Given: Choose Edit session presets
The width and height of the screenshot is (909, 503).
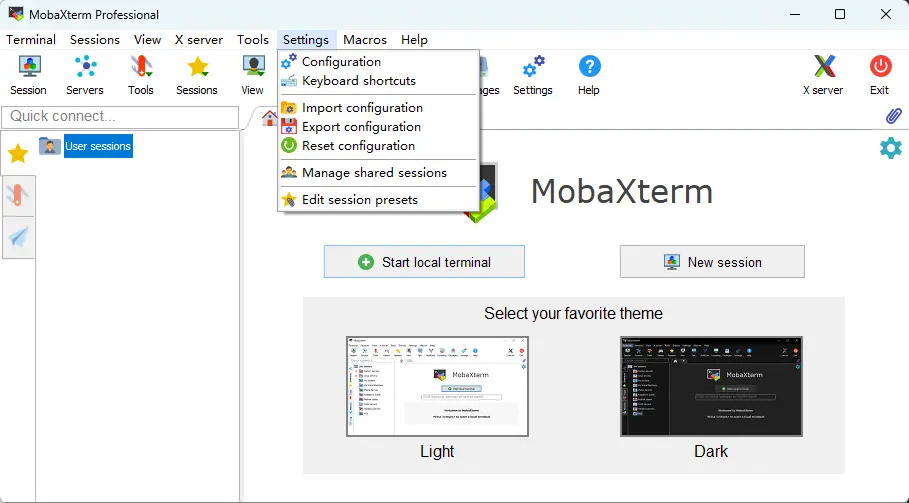Looking at the screenshot, I should (x=379, y=200).
